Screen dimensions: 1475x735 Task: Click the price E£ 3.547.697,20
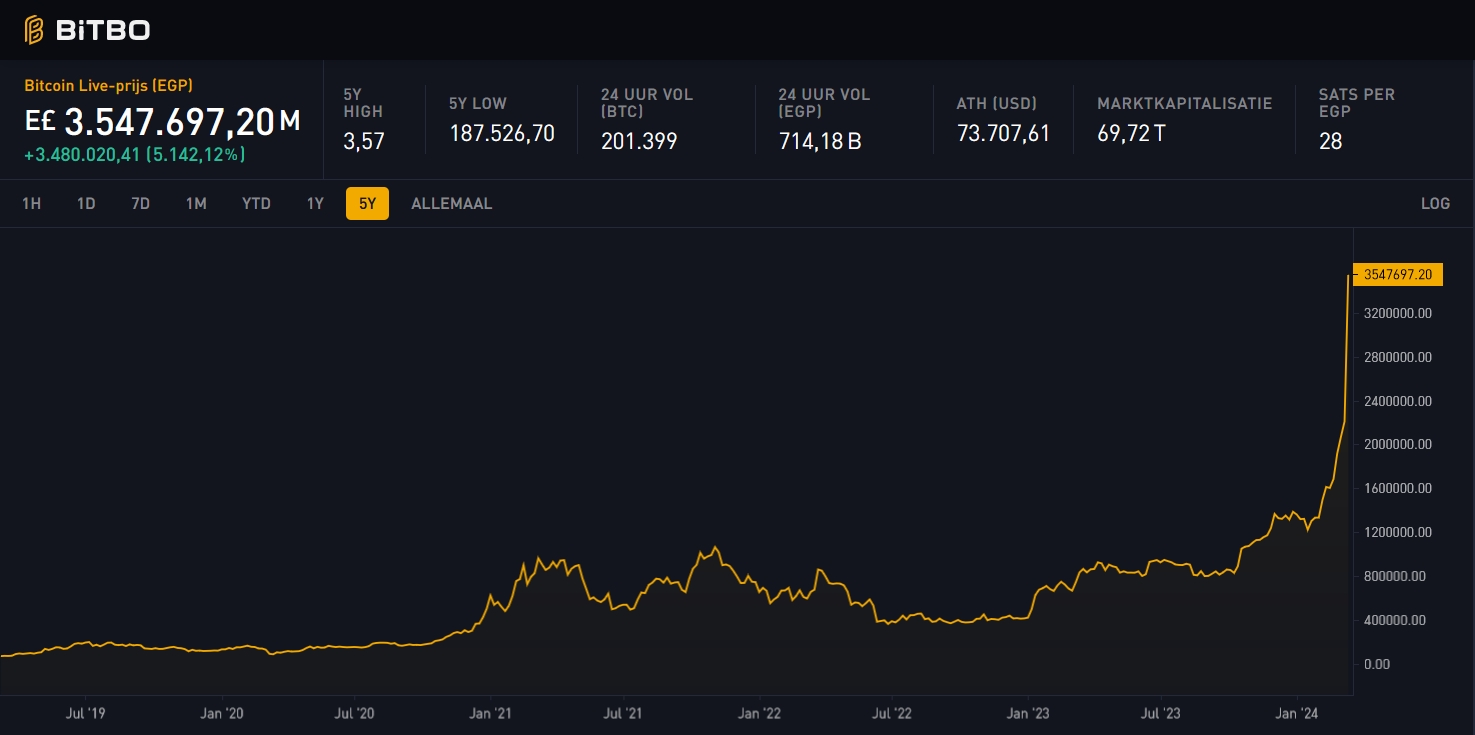tap(162, 122)
